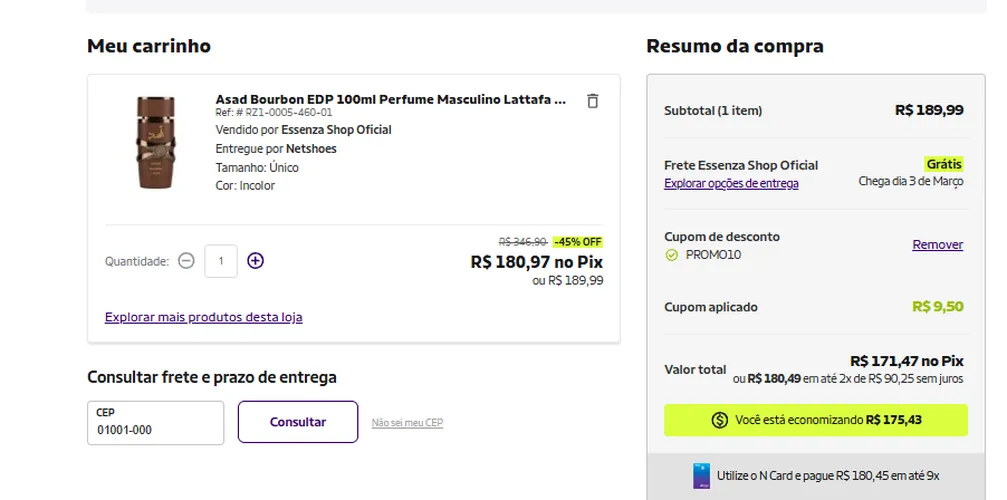Open the Não sei meu CEP link
This screenshot has width=1007, height=500.
coord(407,422)
